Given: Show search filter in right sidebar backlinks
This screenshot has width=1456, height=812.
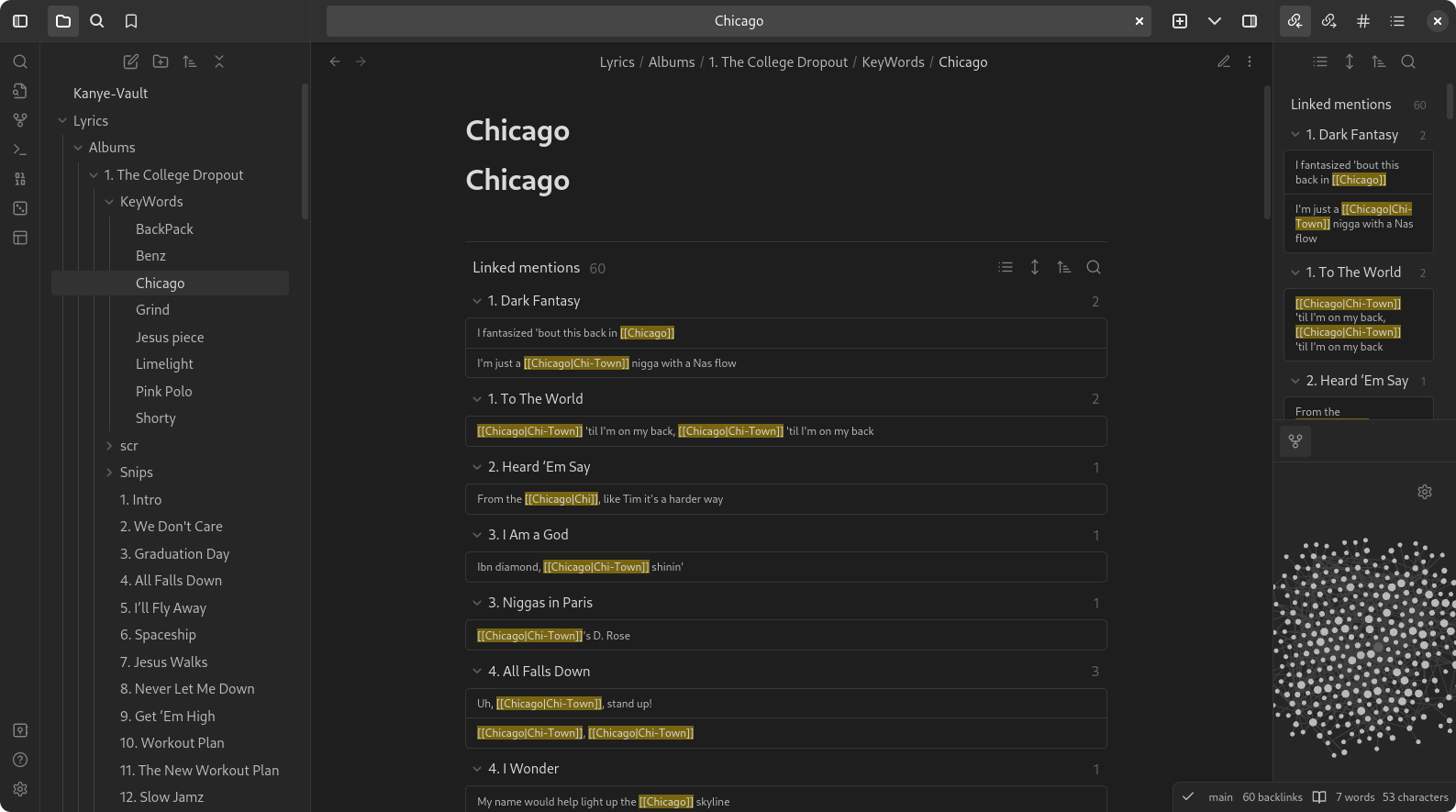Looking at the screenshot, I should click(x=1408, y=61).
